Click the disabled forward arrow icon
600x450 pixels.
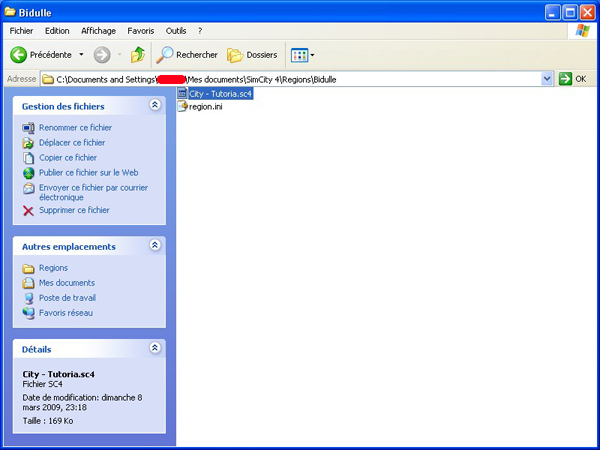point(102,55)
